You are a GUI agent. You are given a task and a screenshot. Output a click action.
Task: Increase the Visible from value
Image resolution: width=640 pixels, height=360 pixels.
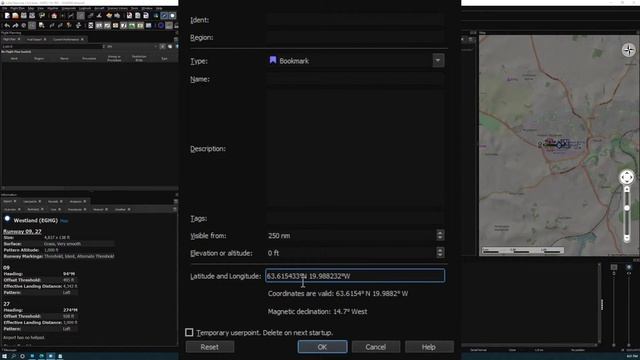(440, 233)
